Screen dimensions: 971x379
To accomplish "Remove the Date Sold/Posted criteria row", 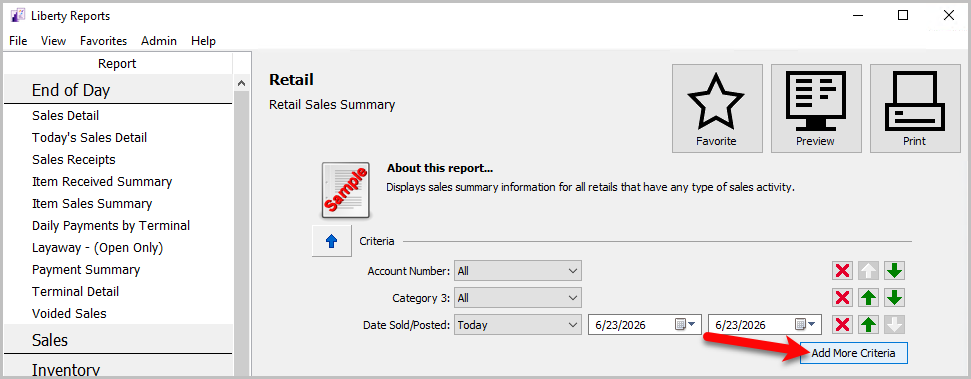I will (x=842, y=325).
